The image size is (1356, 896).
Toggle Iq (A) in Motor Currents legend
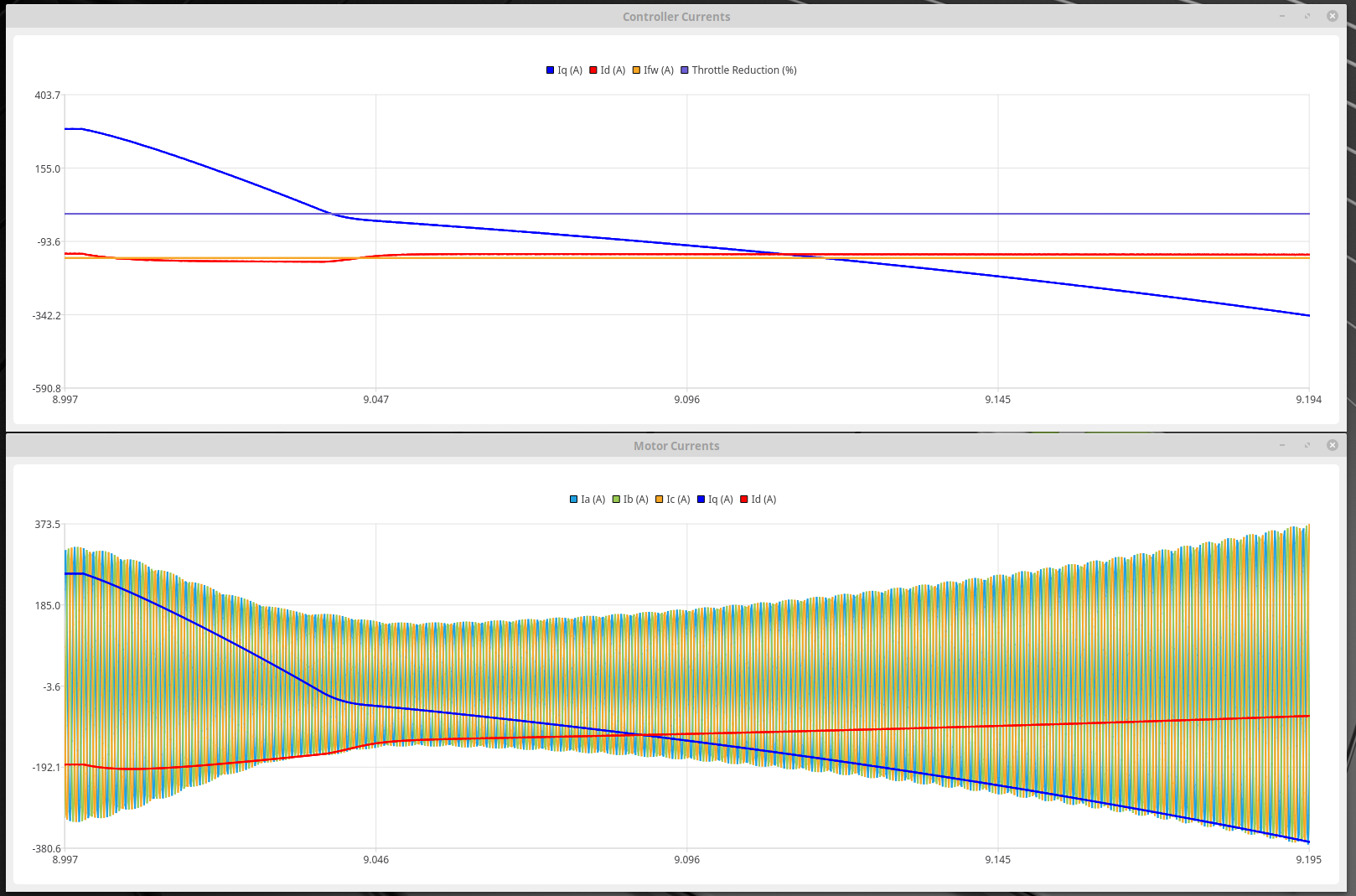pos(714,500)
